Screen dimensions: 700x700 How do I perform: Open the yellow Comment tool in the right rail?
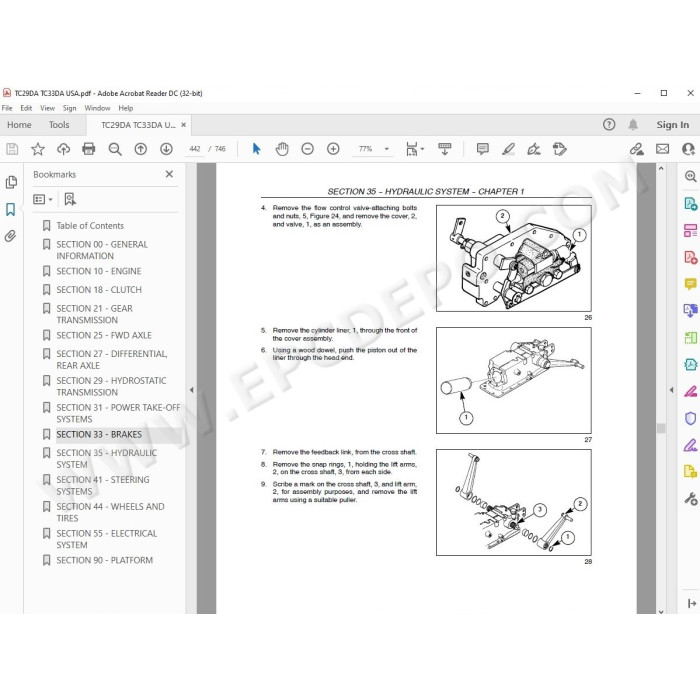coord(691,284)
